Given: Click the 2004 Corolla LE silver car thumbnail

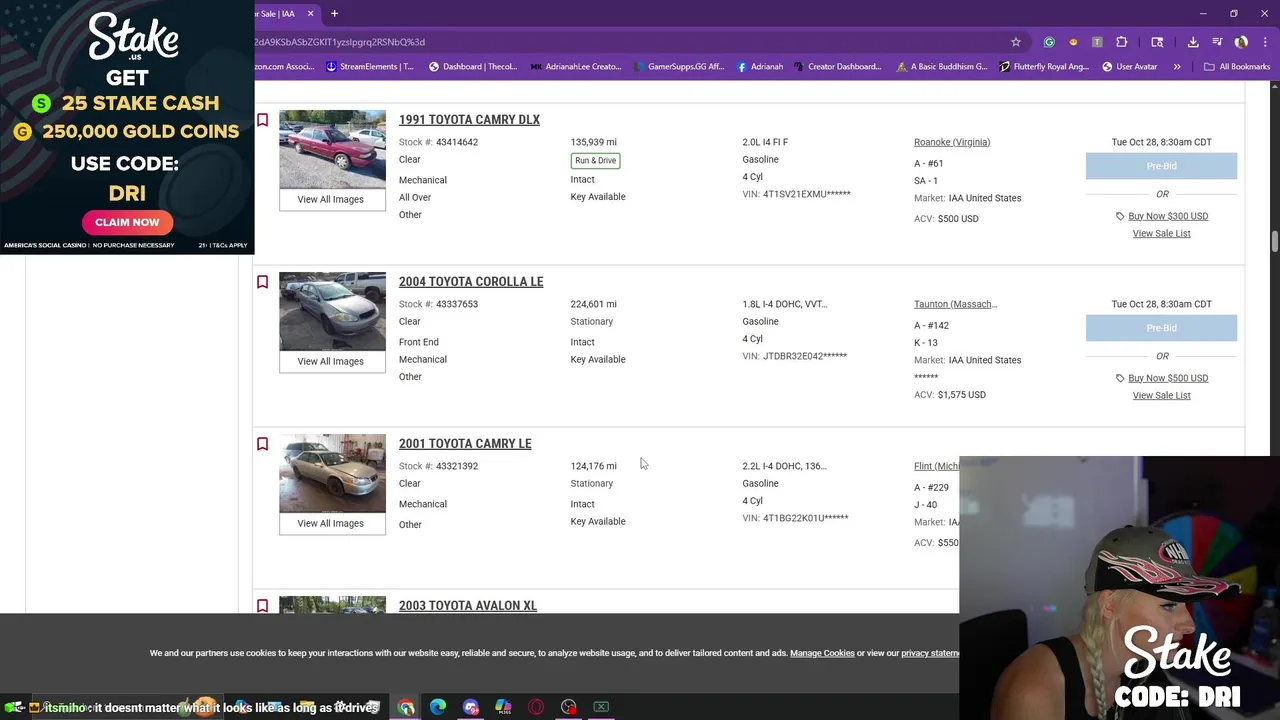Looking at the screenshot, I should tap(332, 311).
